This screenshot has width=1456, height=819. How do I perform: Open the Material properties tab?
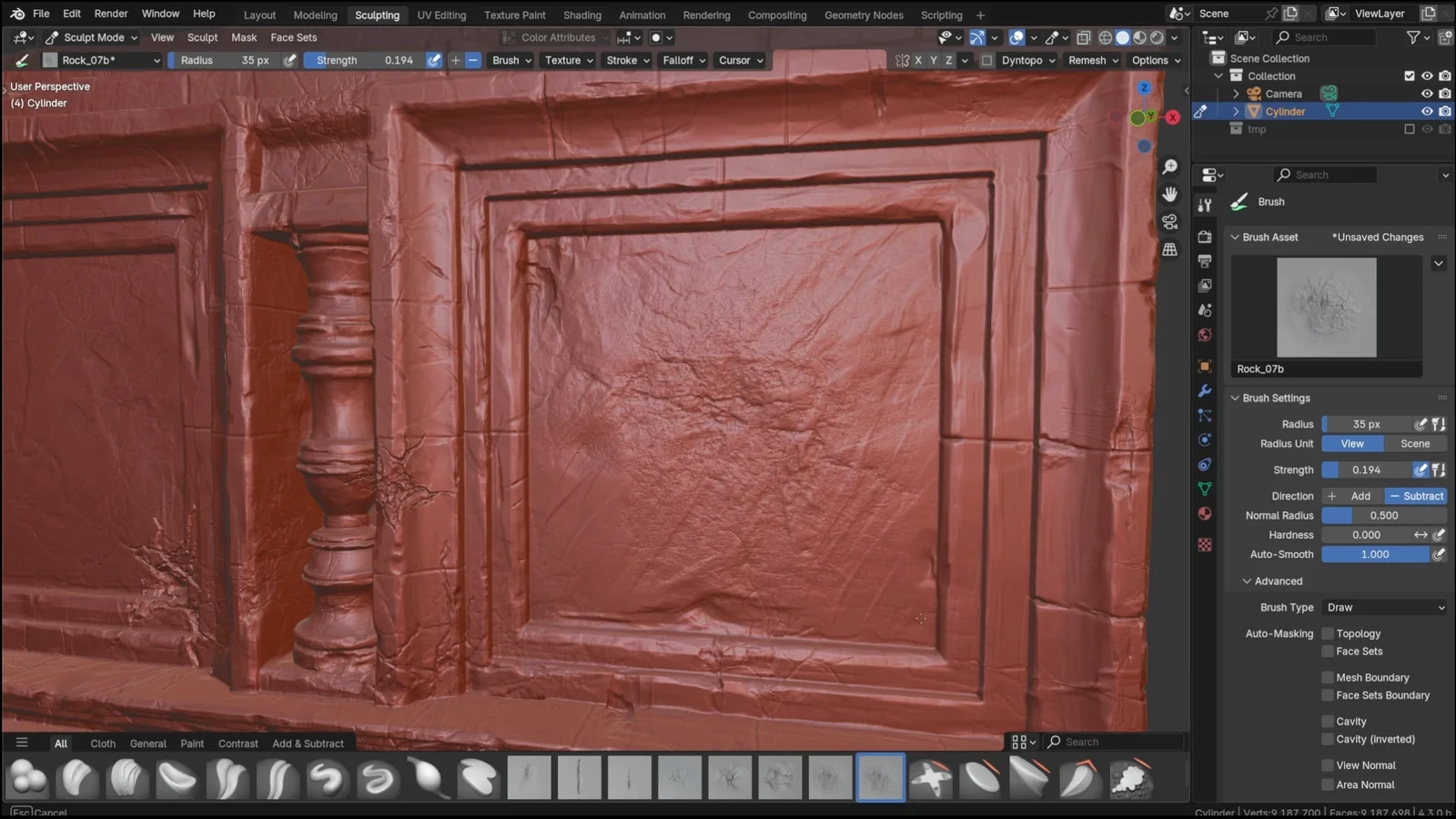[1204, 515]
